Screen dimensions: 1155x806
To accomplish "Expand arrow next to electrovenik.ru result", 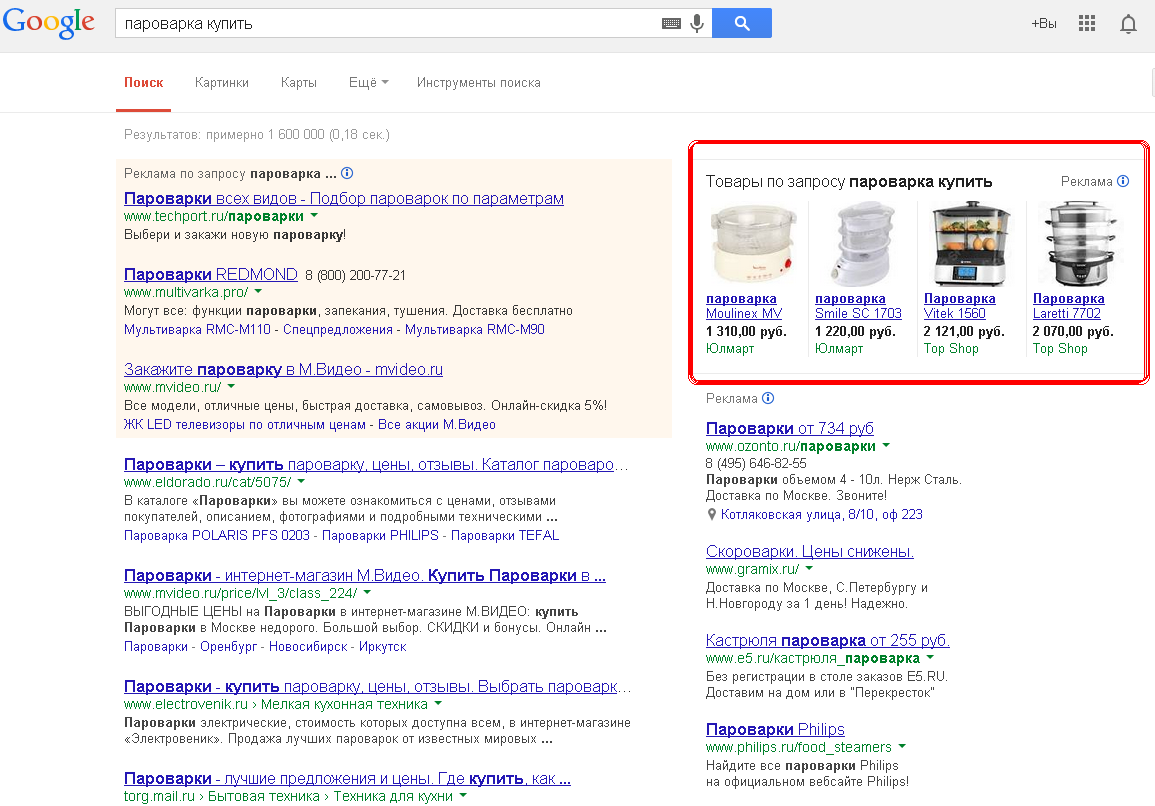I will (x=438, y=704).
